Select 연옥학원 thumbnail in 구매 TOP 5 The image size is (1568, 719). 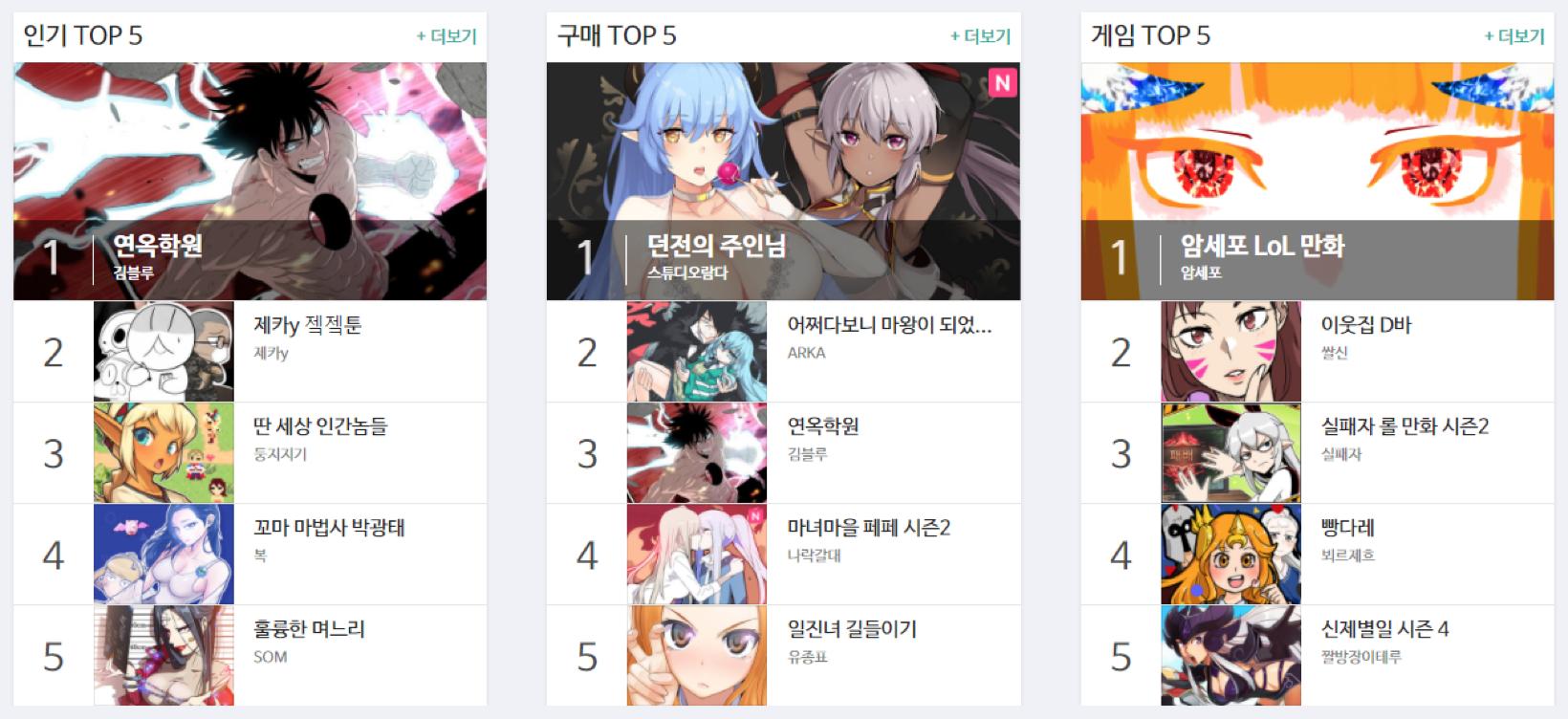click(x=697, y=453)
